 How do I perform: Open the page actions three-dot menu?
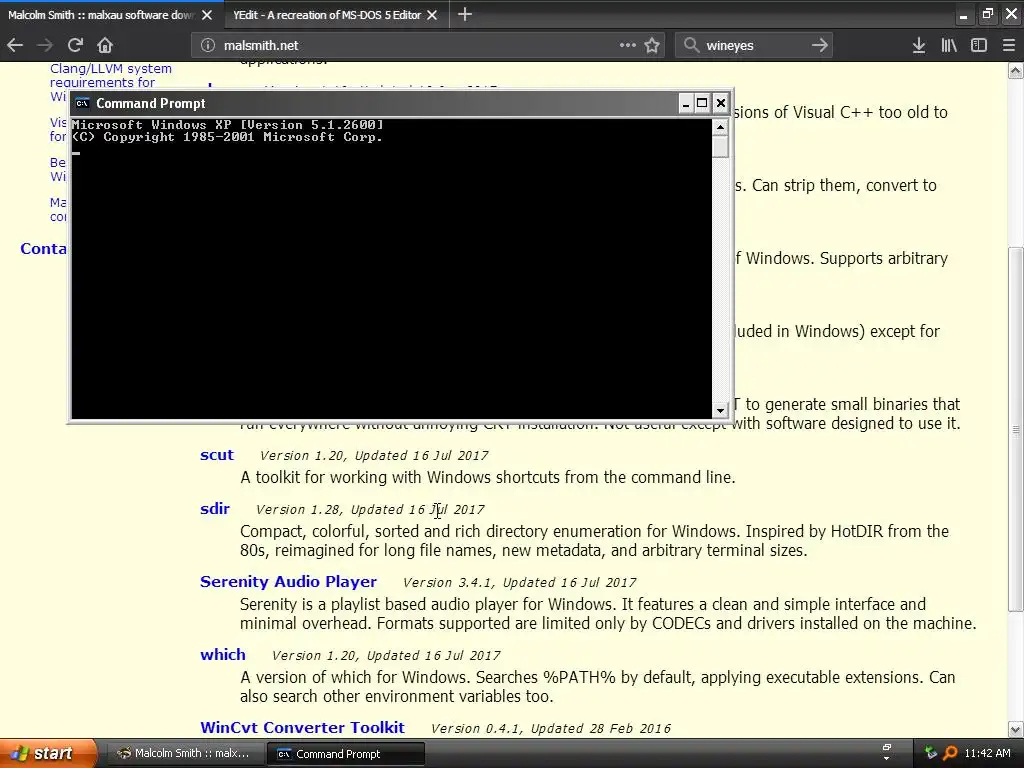click(628, 45)
